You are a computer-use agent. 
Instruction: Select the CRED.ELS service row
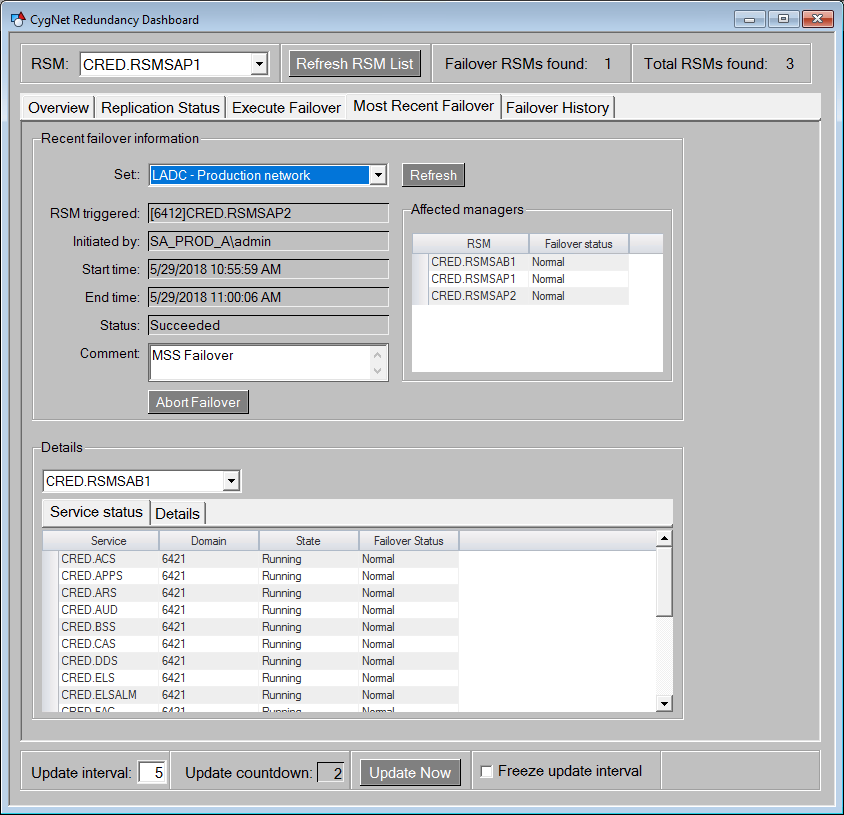251,678
